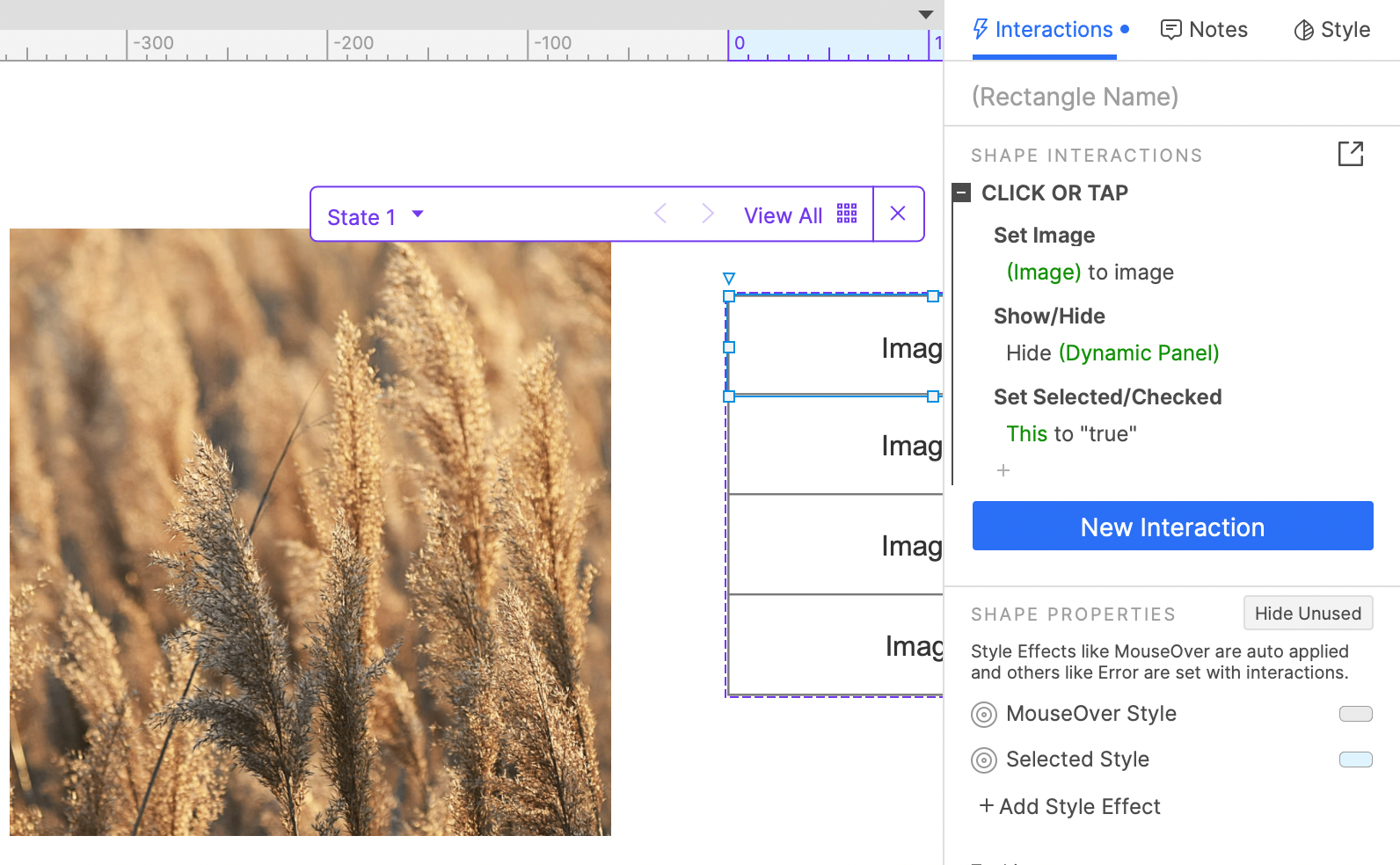This screenshot has width=1400, height=865.
Task: Go to the previous panel state arrow
Action: (661, 214)
